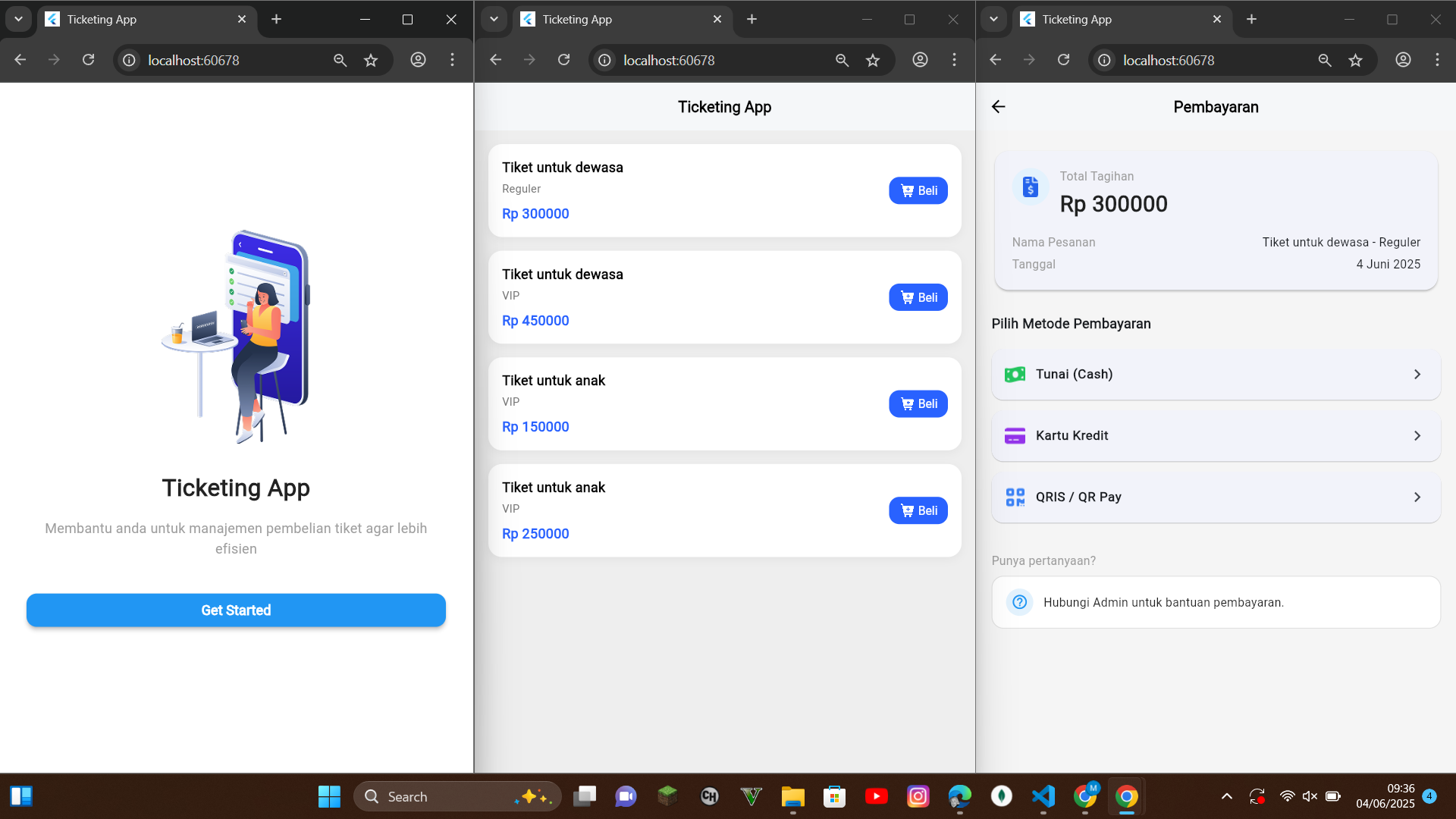Open tab search dropdown in right window
The image size is (1456, 819).
point(993,19)
